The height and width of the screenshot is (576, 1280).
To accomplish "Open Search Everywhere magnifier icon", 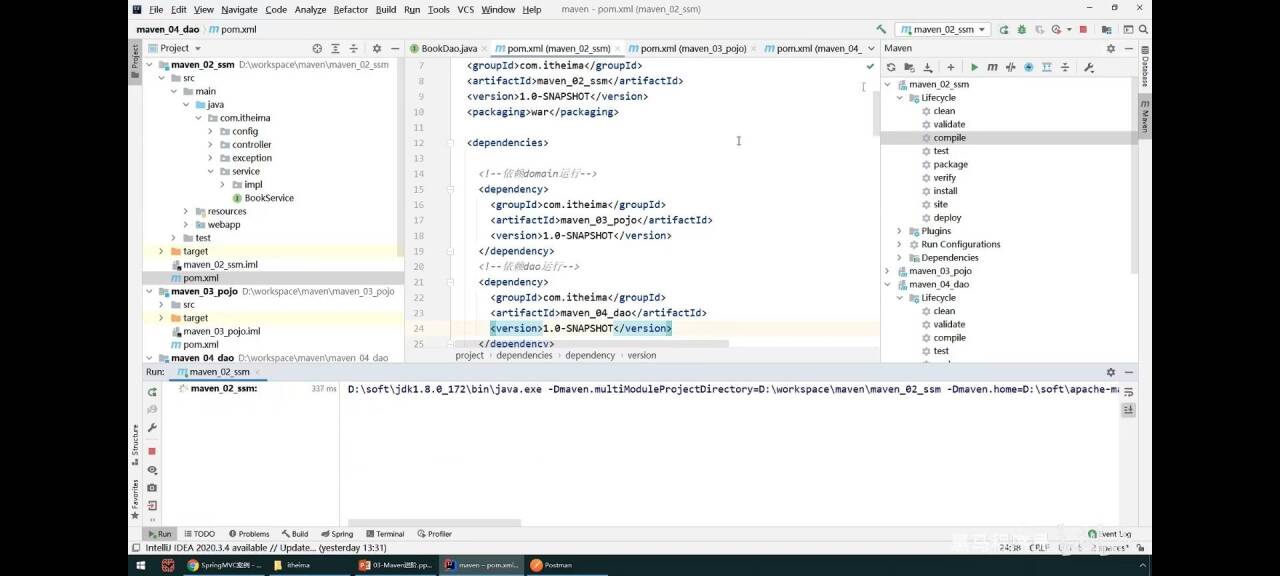I will click(x=1143, y=29).
